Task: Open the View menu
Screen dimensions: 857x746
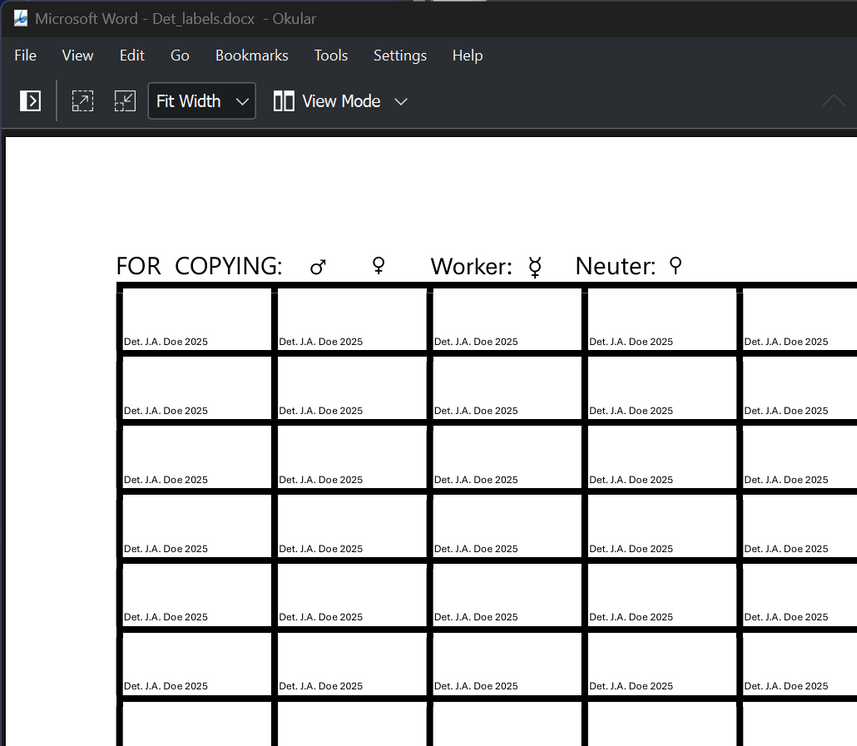Action: tap(78, 56)
